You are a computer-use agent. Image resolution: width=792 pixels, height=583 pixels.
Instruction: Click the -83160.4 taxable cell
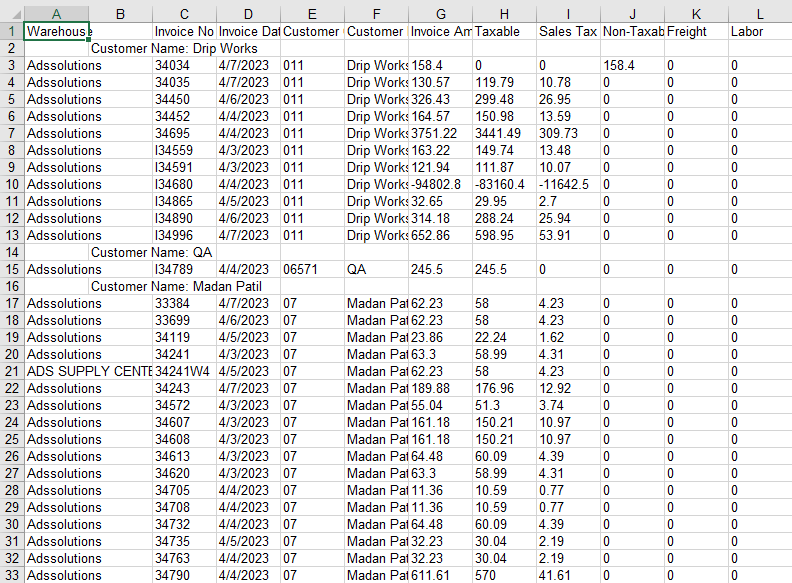point(504,184)
